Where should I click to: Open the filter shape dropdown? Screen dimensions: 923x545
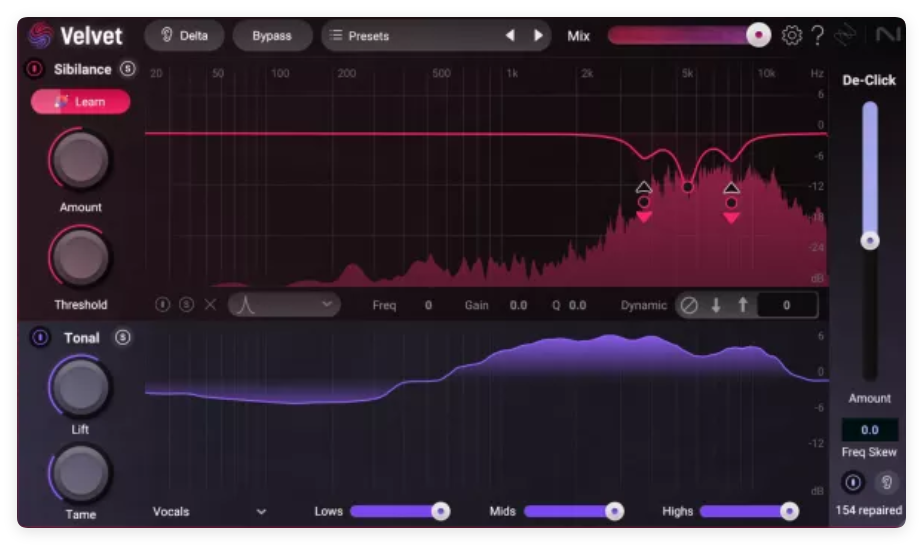coord(284,304)
